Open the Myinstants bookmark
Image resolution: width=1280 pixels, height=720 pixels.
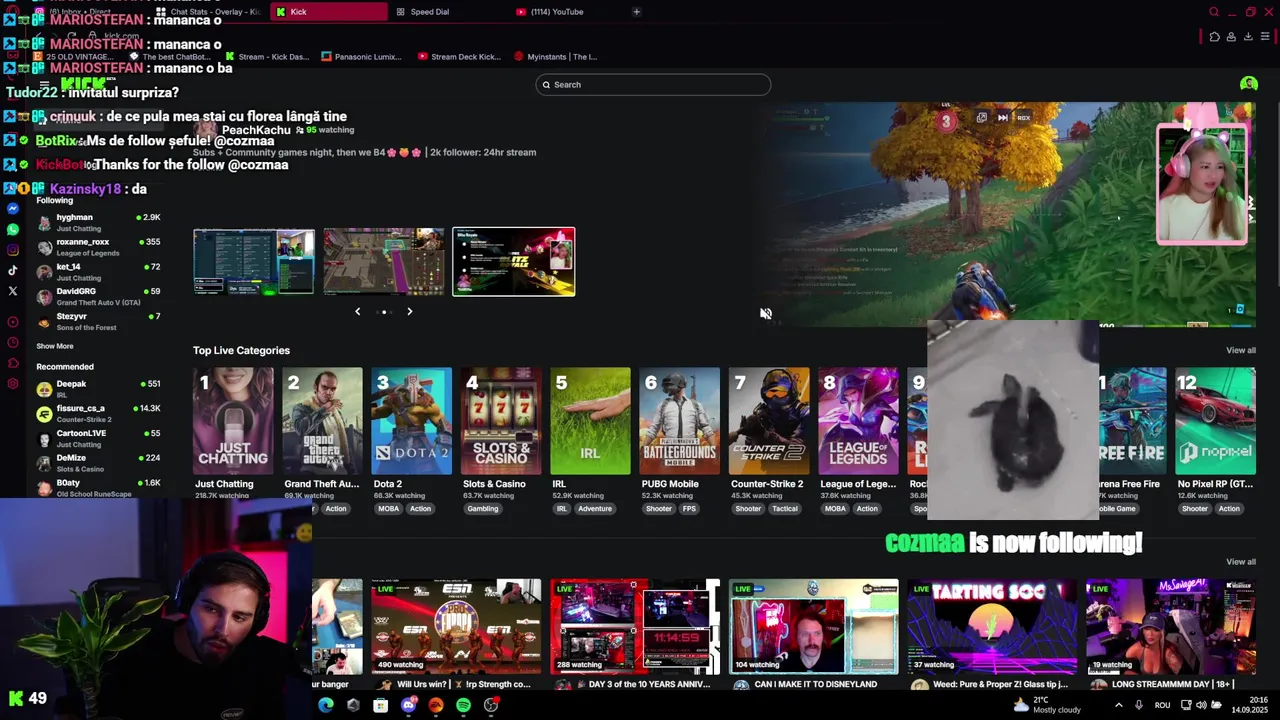(x=555, y=57)
